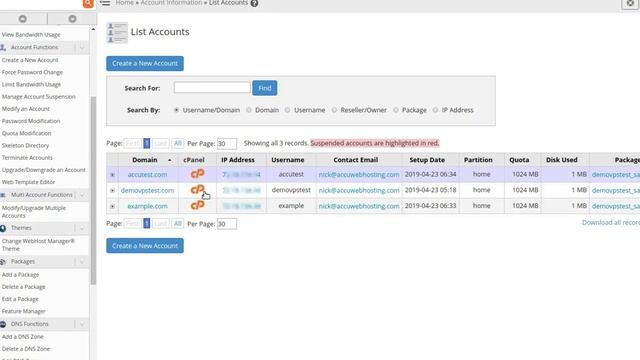Sort table by Disk Used column
The height and width of the screenshot is (360, 640).
pos(562,160)
